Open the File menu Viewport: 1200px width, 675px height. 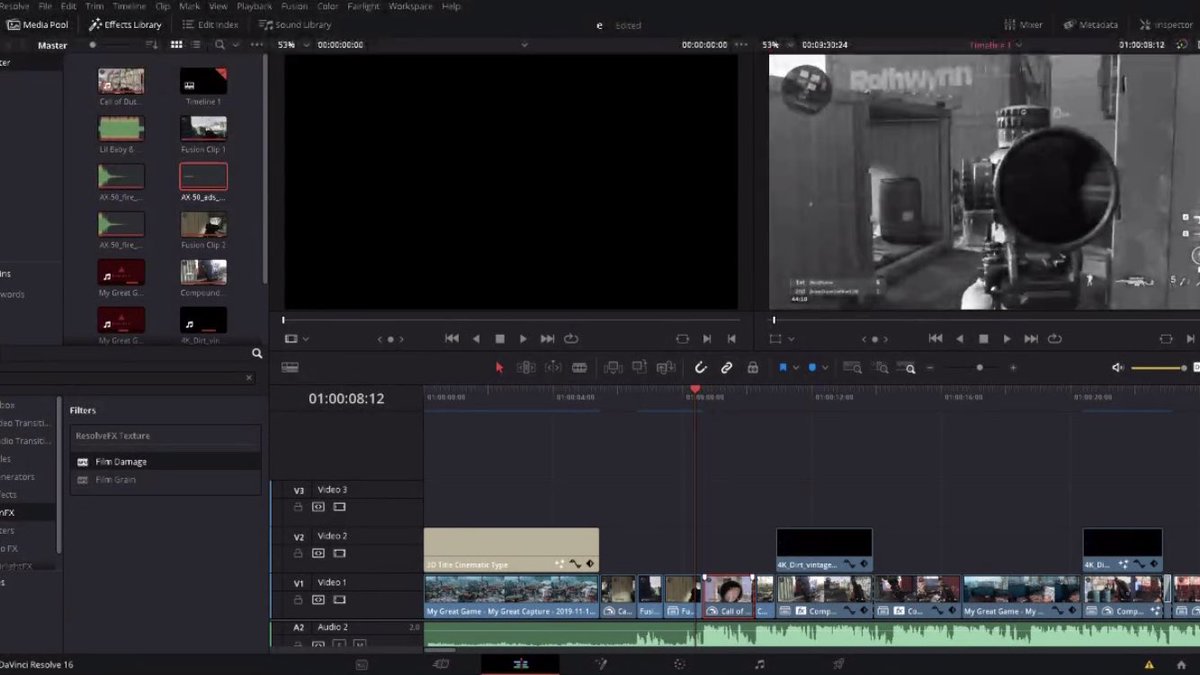[x=45, y=6]
